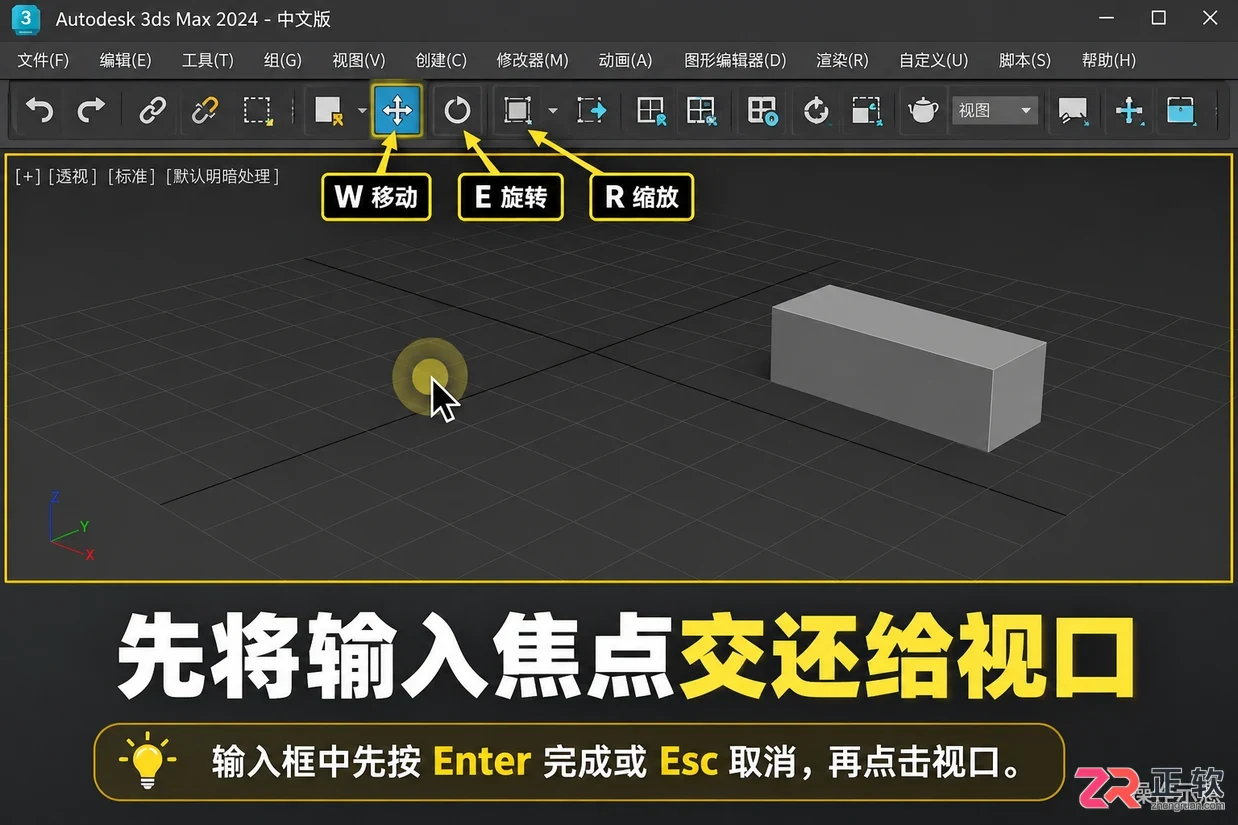
Task: Open the 组(G) menu
Action: click(283, 60)
